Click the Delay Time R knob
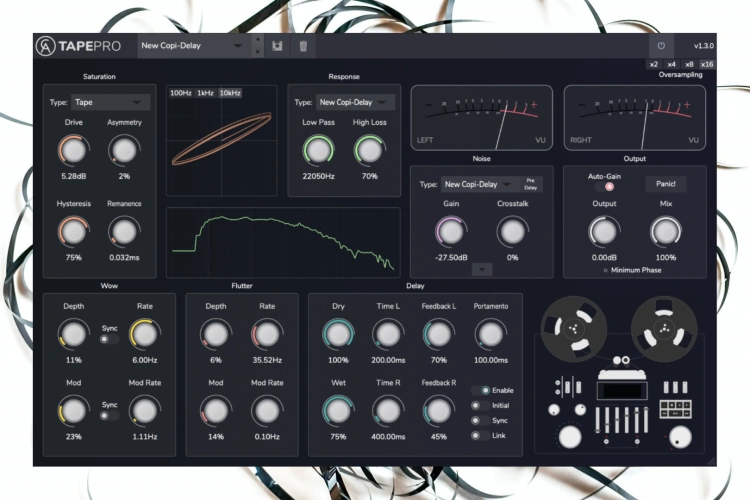 click(388, 411)
